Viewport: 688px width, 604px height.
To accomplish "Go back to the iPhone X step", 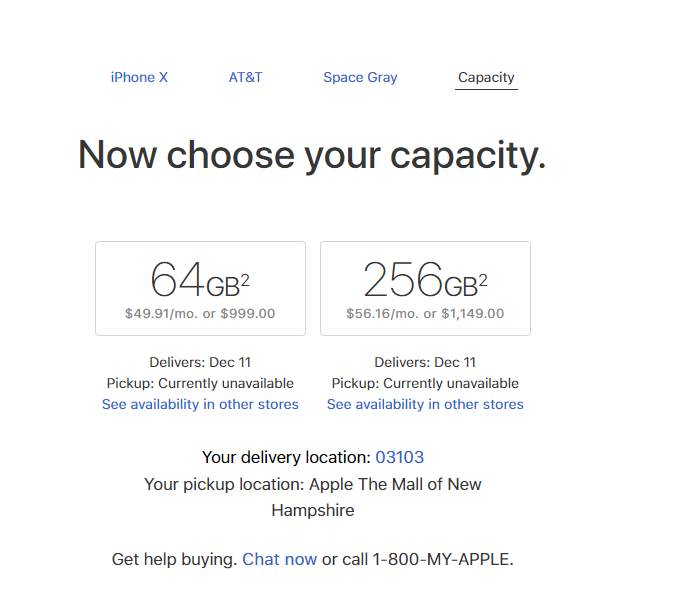I will pos(139,77).
